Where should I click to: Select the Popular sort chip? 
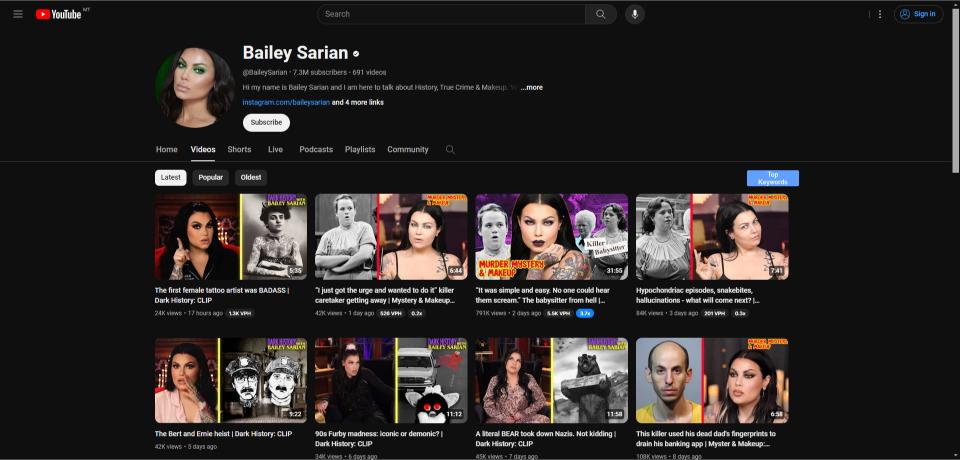(x=210, y=177)
